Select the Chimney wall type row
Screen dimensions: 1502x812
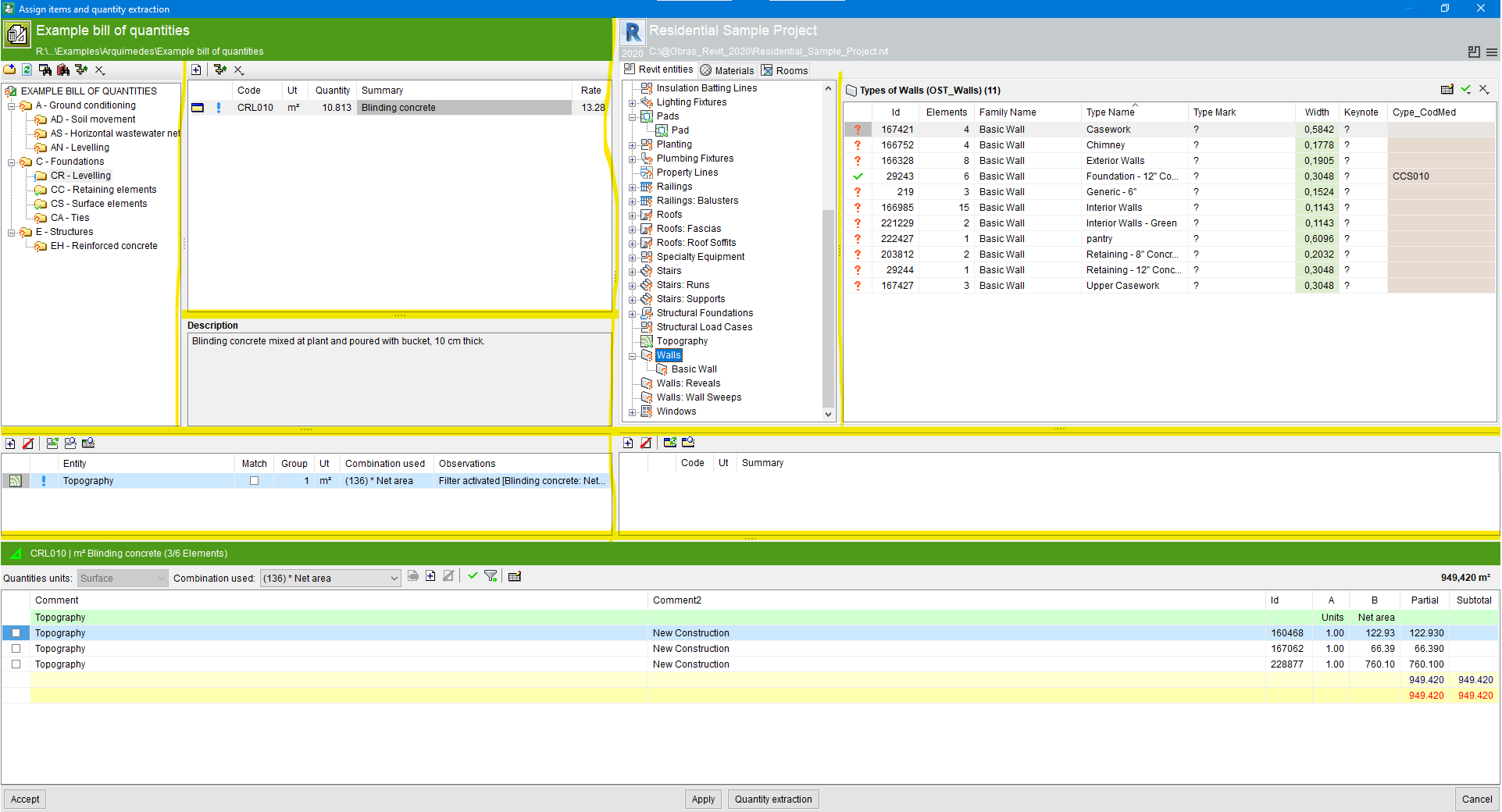[1169, 145]
